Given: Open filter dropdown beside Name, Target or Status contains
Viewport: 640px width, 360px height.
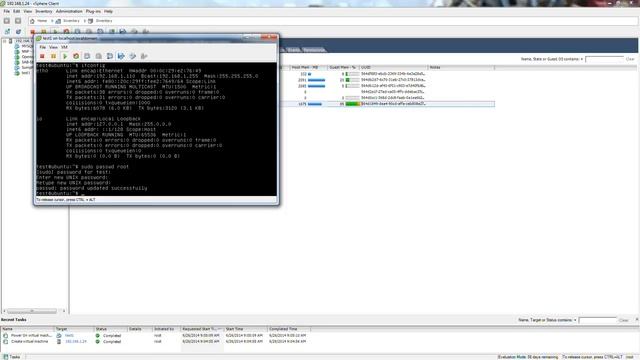Looking at the screenshot, I should [x=575, y=320].
